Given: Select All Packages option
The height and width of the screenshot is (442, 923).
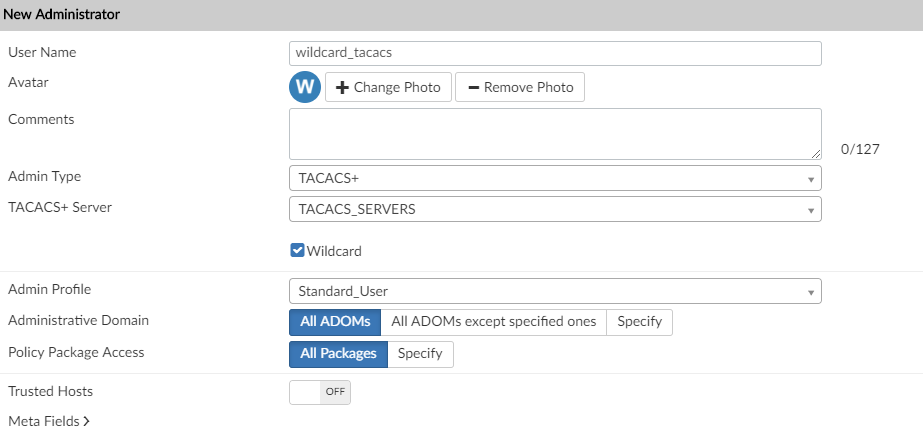Looking at the screenshot, I should pyautogui.click(x=338, y=354).
